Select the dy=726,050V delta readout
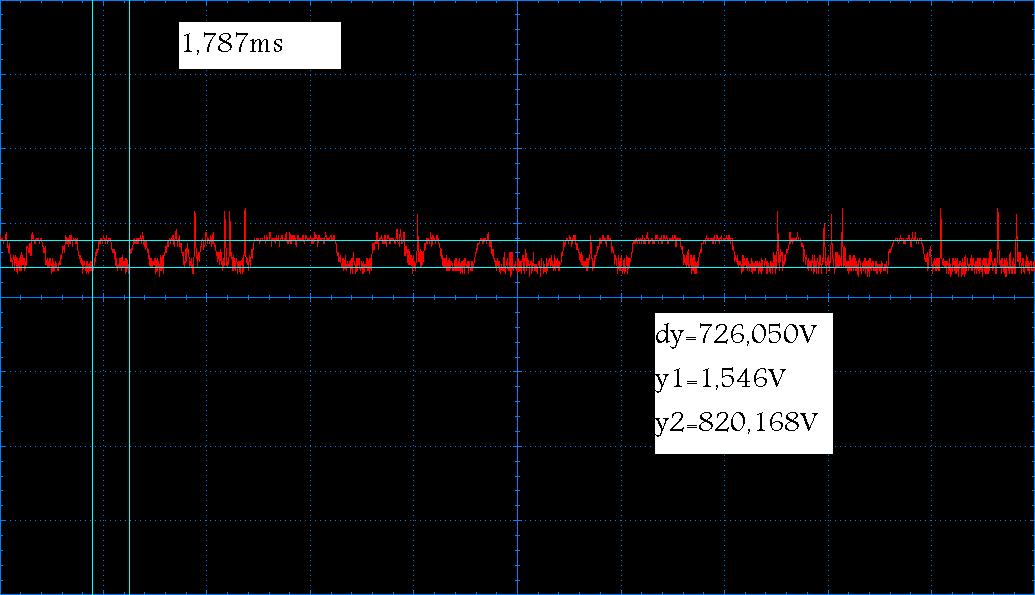The width and height of the screenshot is (1035, 595). pos(742,334)
